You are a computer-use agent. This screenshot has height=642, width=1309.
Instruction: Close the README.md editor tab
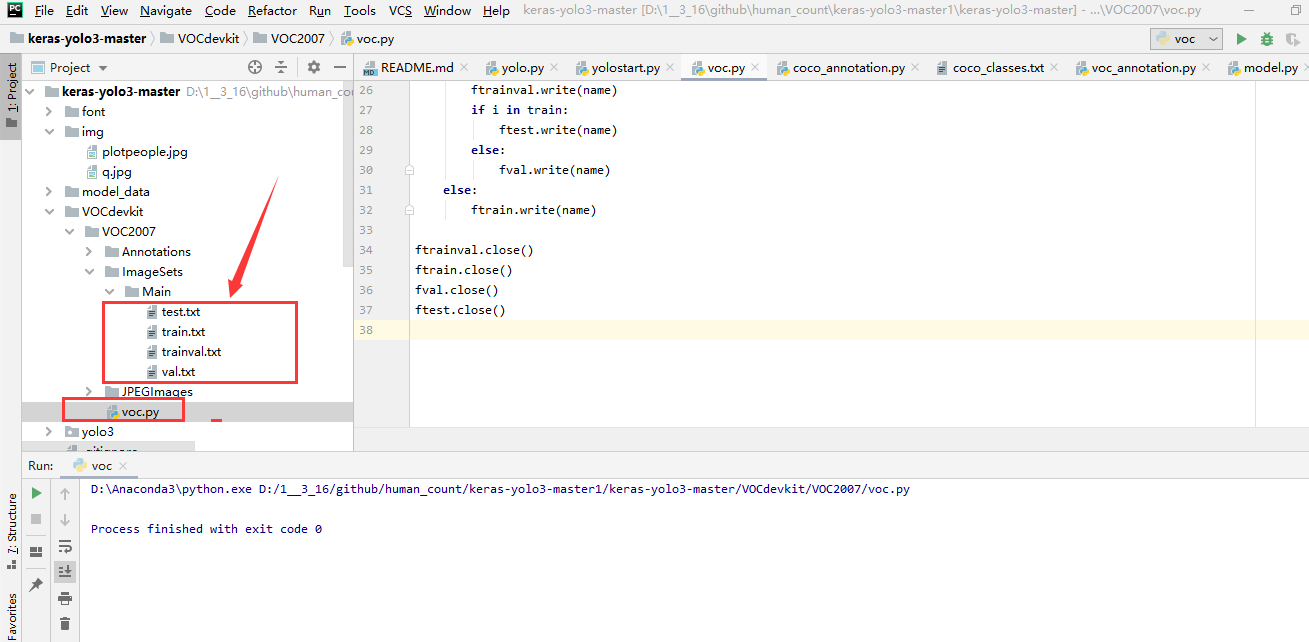463,68
